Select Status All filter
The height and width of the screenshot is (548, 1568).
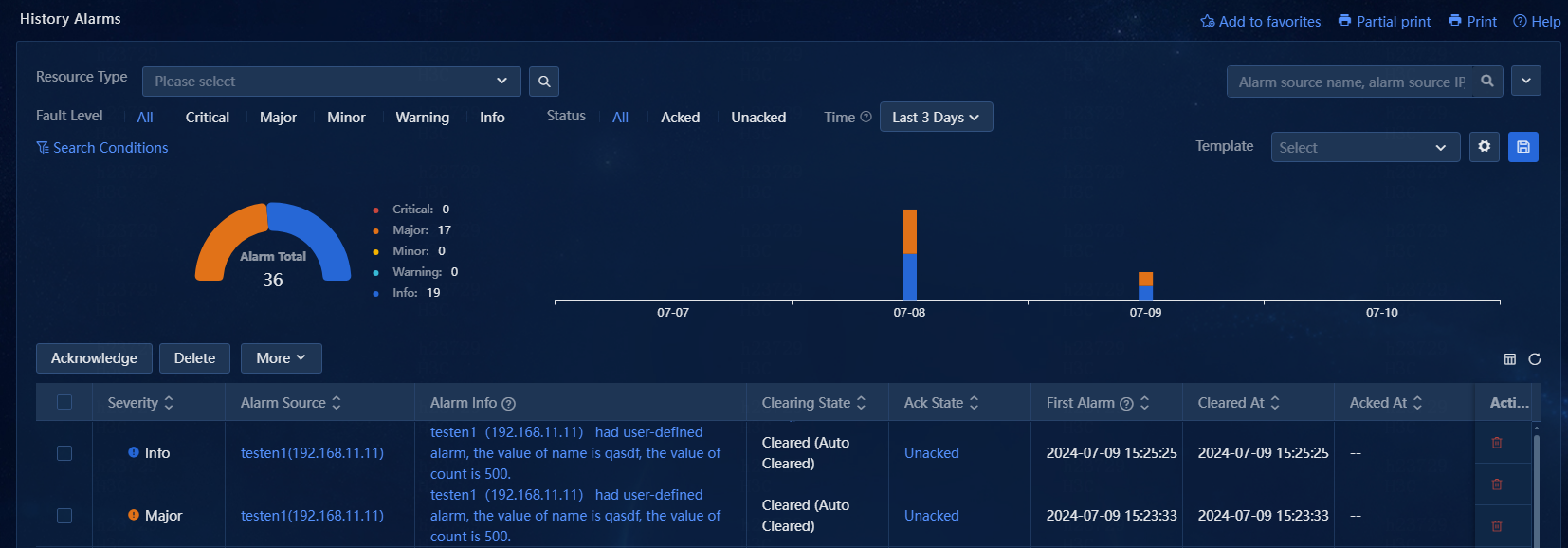[x=620, y=118]
